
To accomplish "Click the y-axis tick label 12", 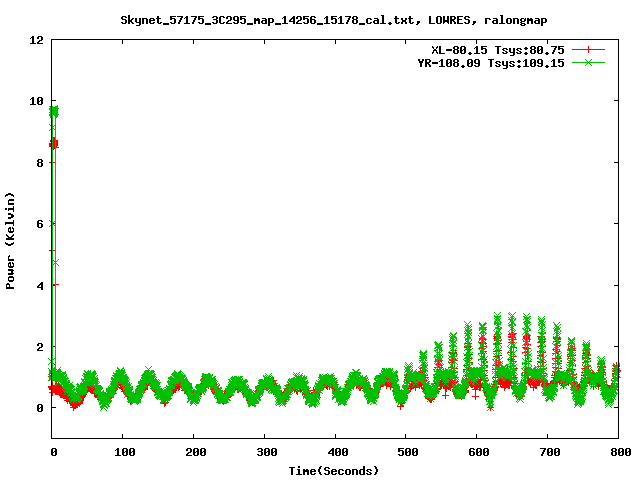I will pyautogui.click(x=36, y=40).
